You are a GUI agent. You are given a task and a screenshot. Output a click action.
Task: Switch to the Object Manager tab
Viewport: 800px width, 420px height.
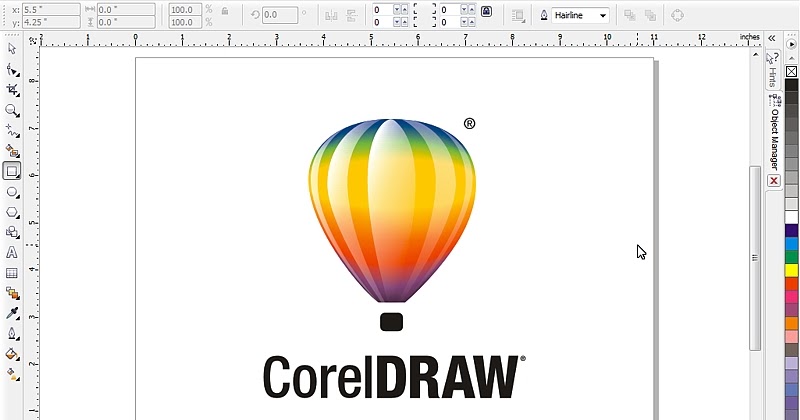[x=774, y=133]
